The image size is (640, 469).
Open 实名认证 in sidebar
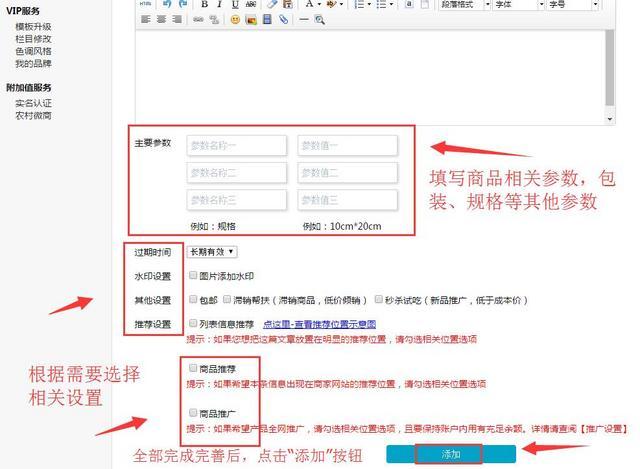pyautogui.click(x=33, y=103)
